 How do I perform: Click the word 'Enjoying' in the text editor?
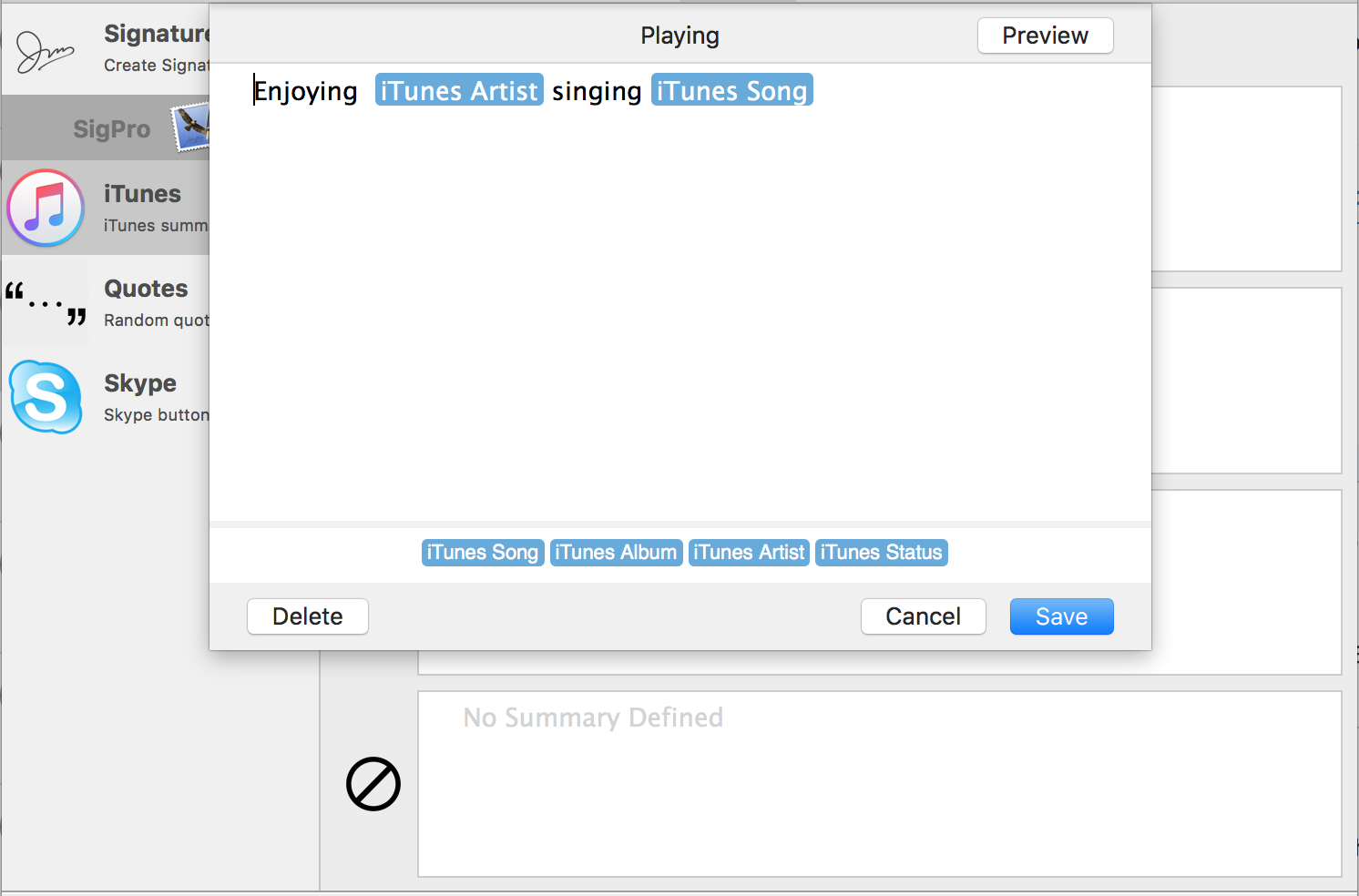(305, 91)
